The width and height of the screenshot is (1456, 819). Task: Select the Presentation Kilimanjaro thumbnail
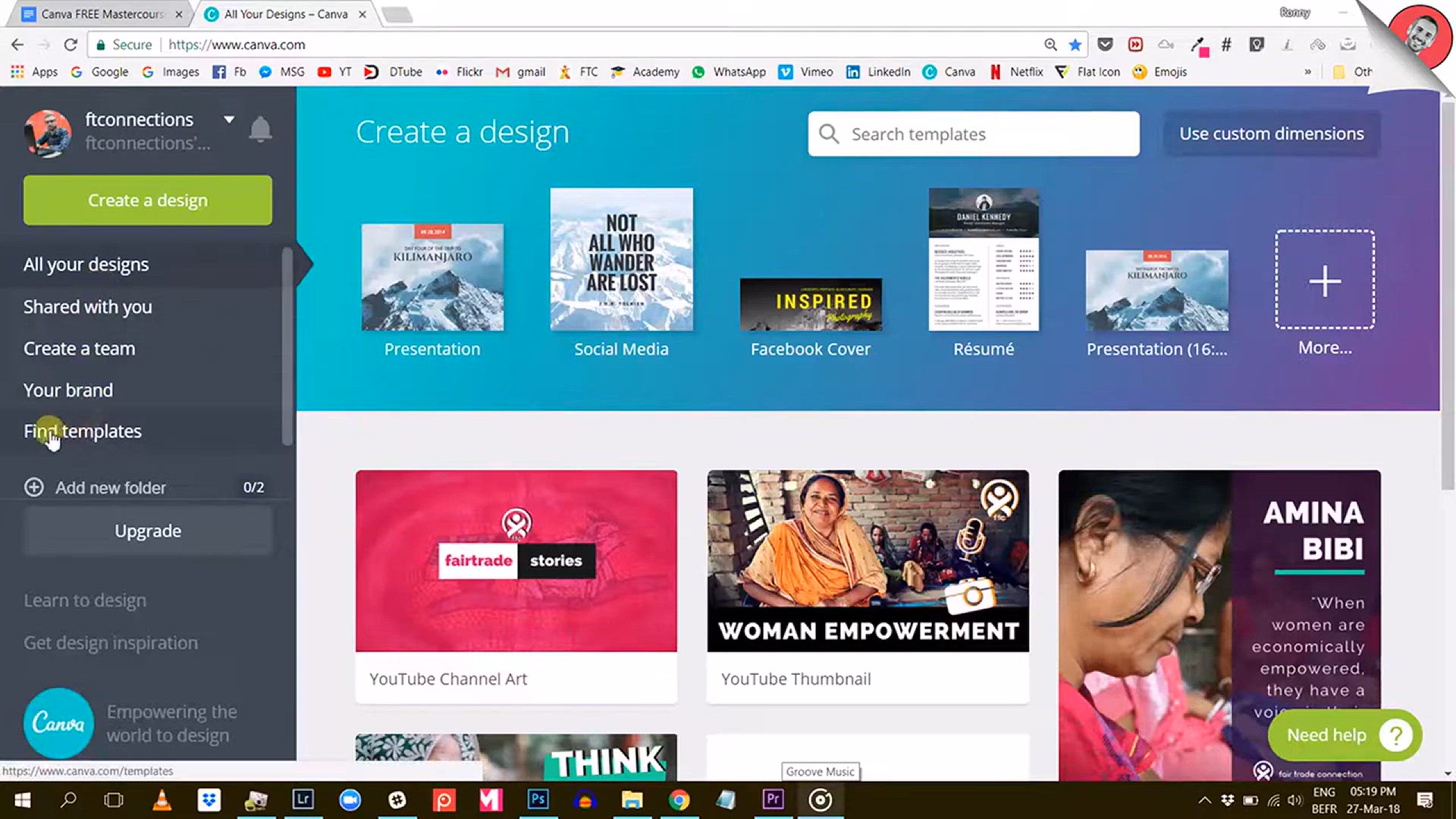tap(432, 277)
